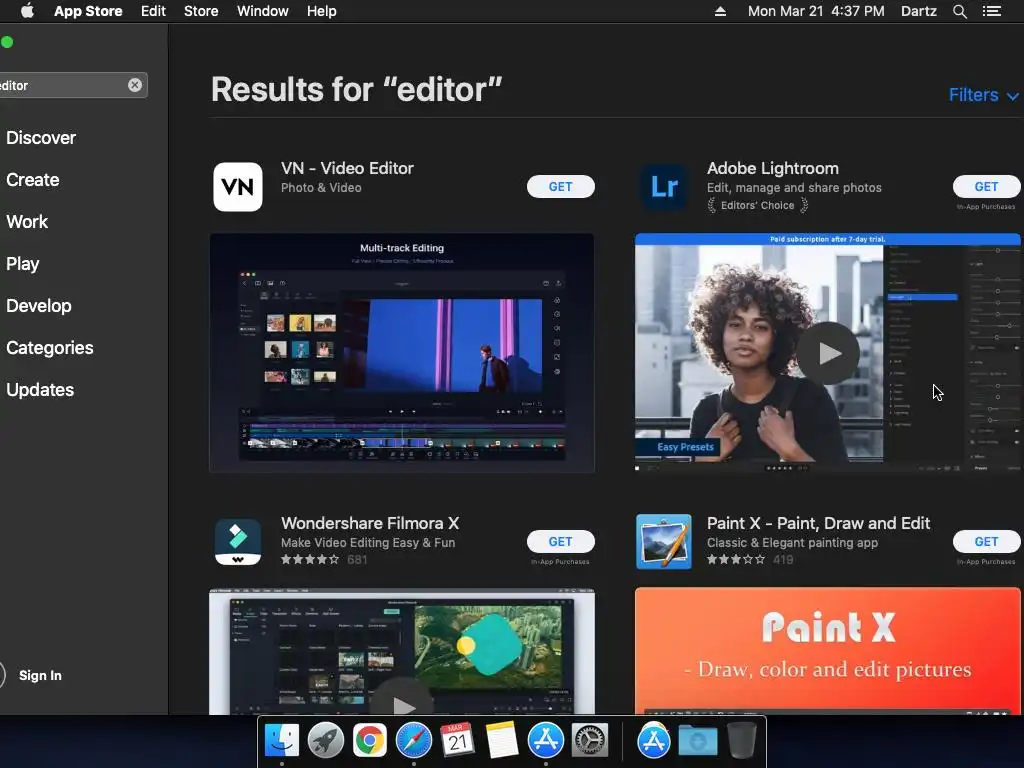
Task: Play the Adobe Lightroom preview video
Action: 828,353
